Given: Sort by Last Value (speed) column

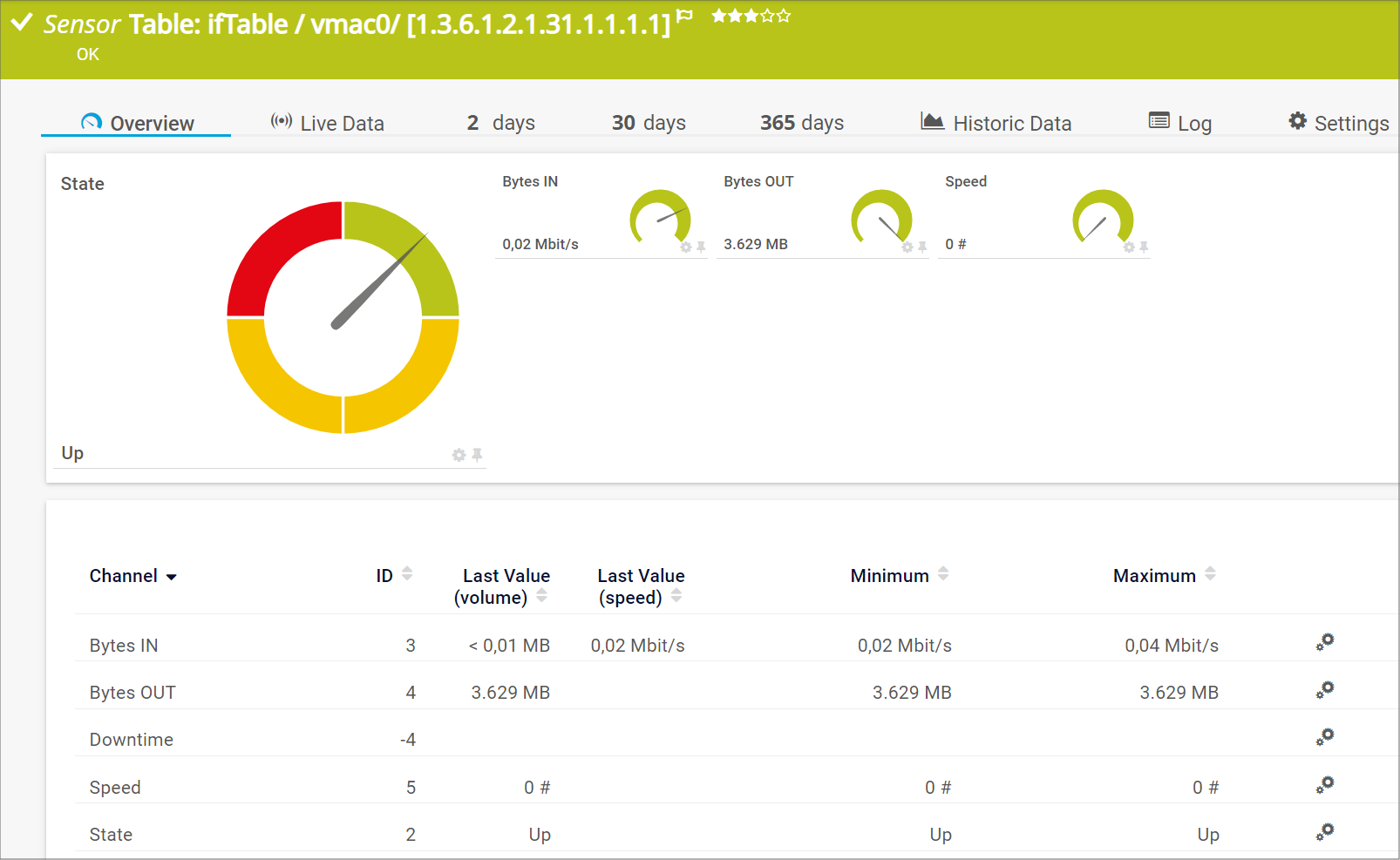Looking at the screenshot, I should [x=641, y=586].
